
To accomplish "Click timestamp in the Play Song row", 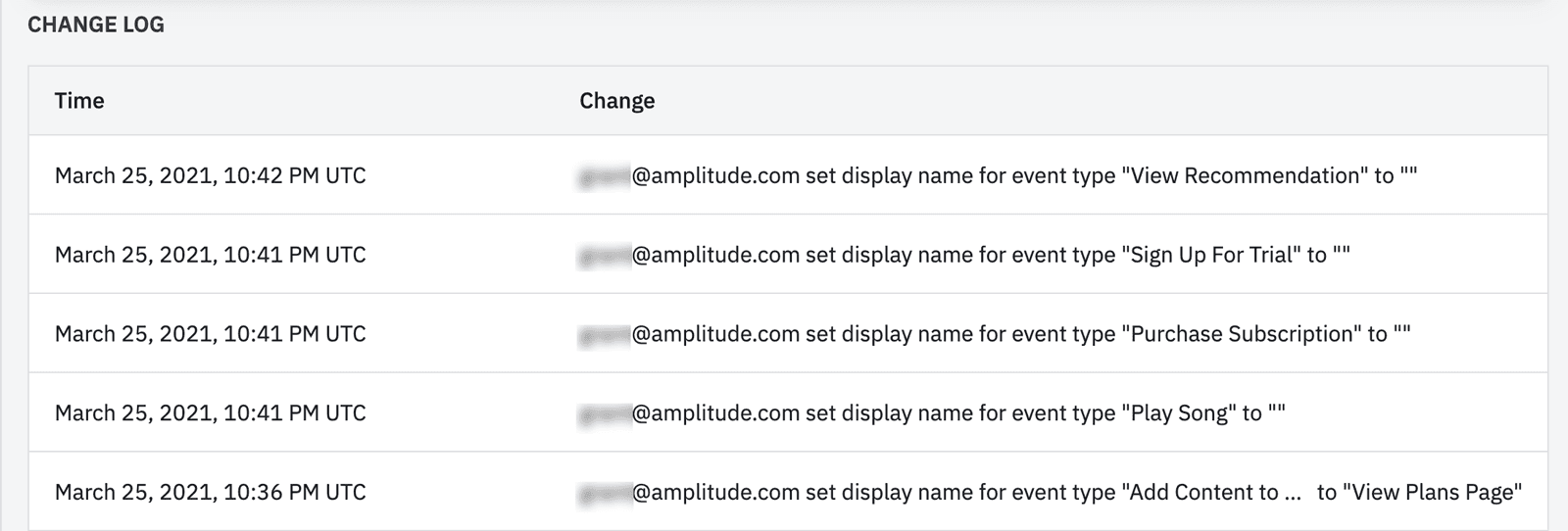I will 210,413.
